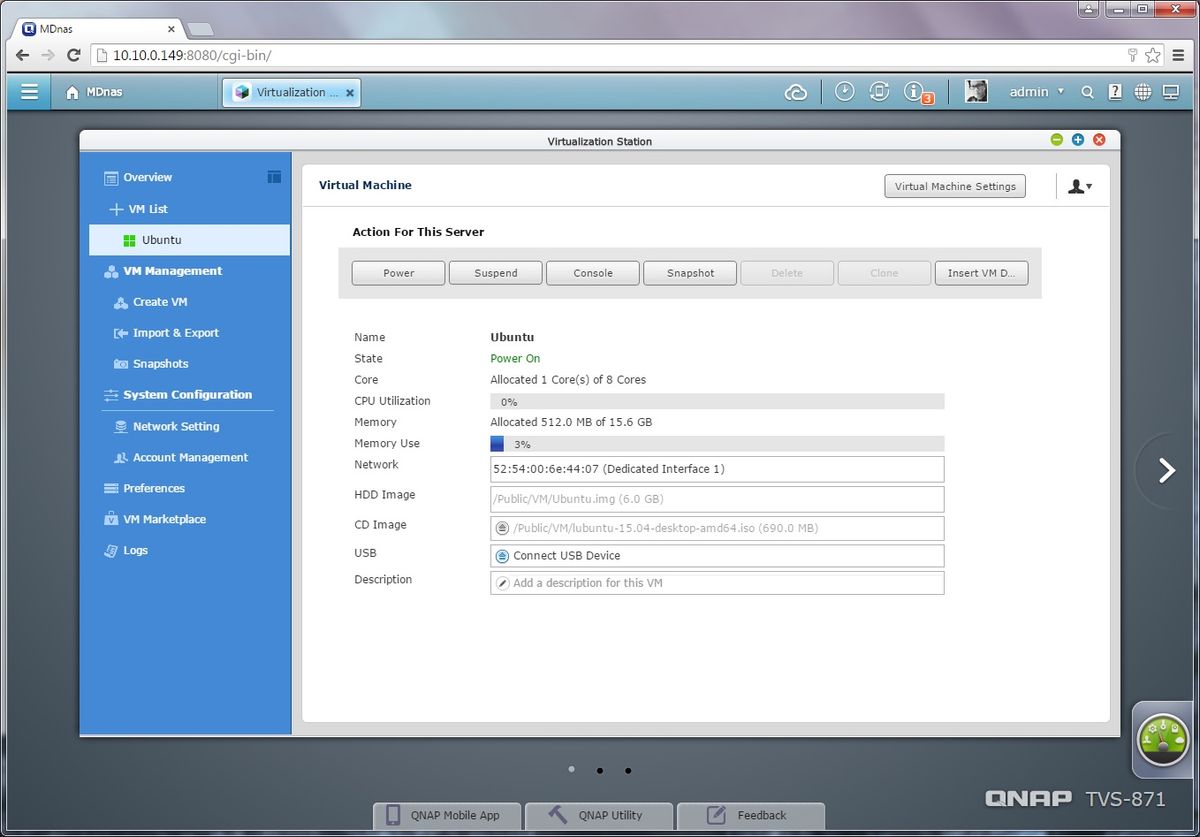Viewport: 1200px width, 837px height.
Task: Open Account Management in sidebar
Action: pos(190,457)
